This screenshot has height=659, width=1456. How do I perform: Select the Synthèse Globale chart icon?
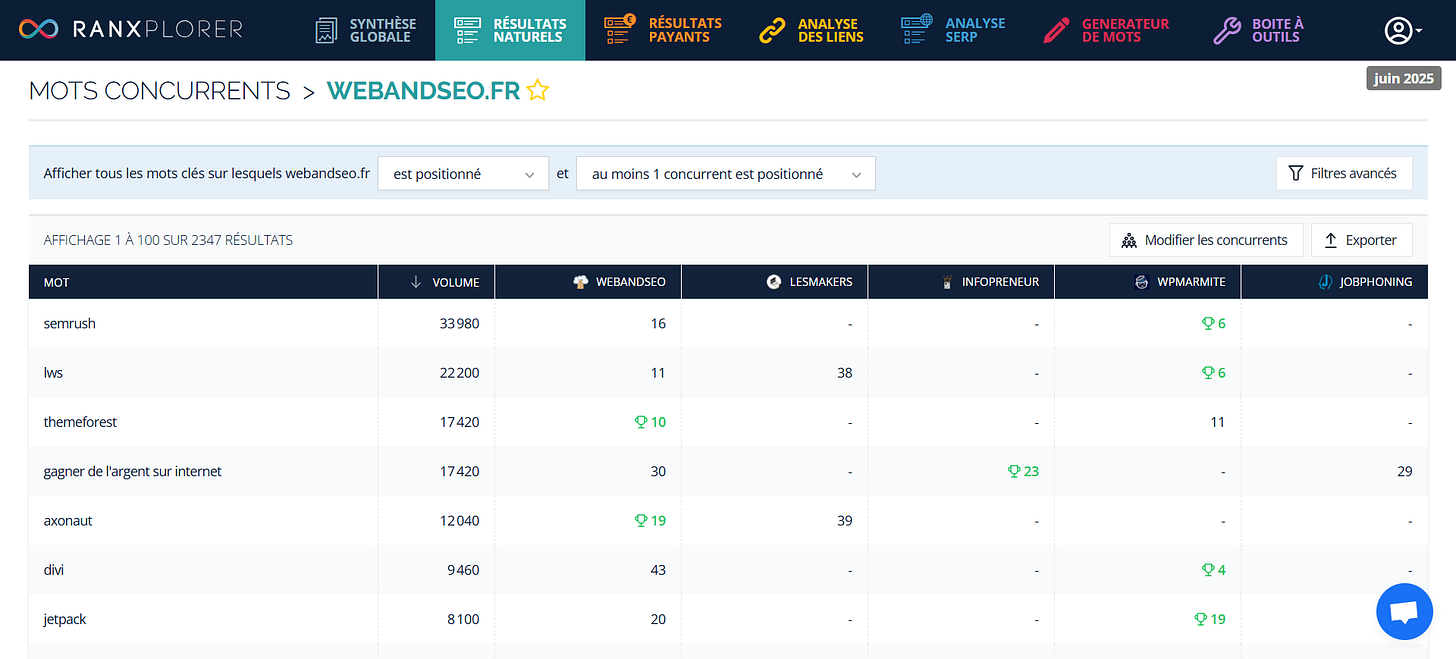click(x=326, y=30)
